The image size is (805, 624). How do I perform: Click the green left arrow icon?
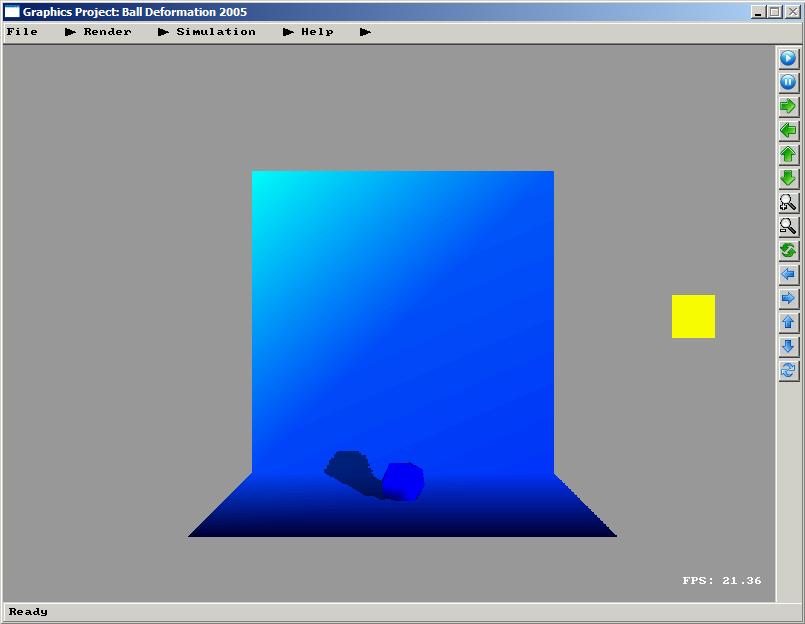coord(788,131)
